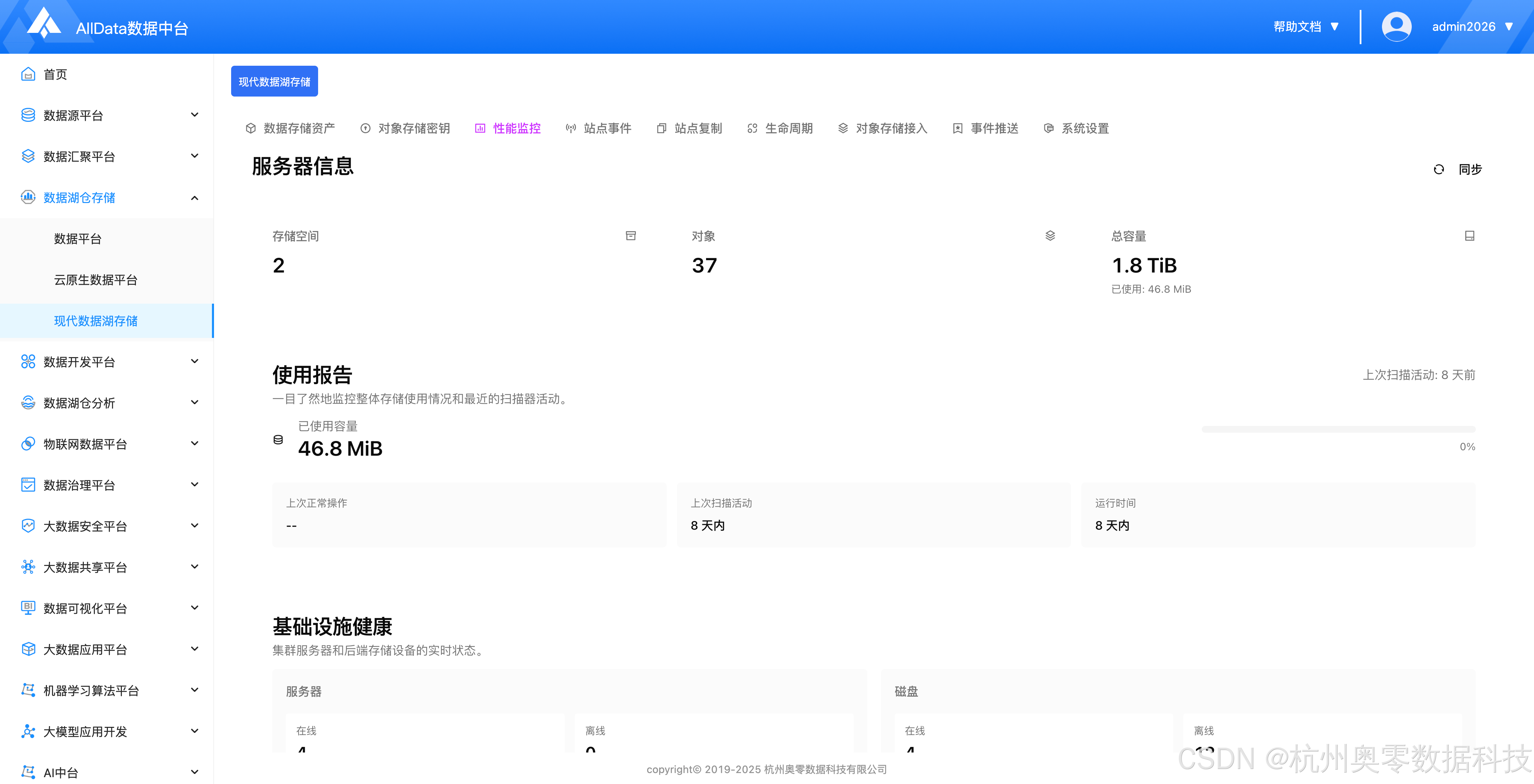Click the total capacity disk icon
1534x784 pixels.
point(1469,236)
